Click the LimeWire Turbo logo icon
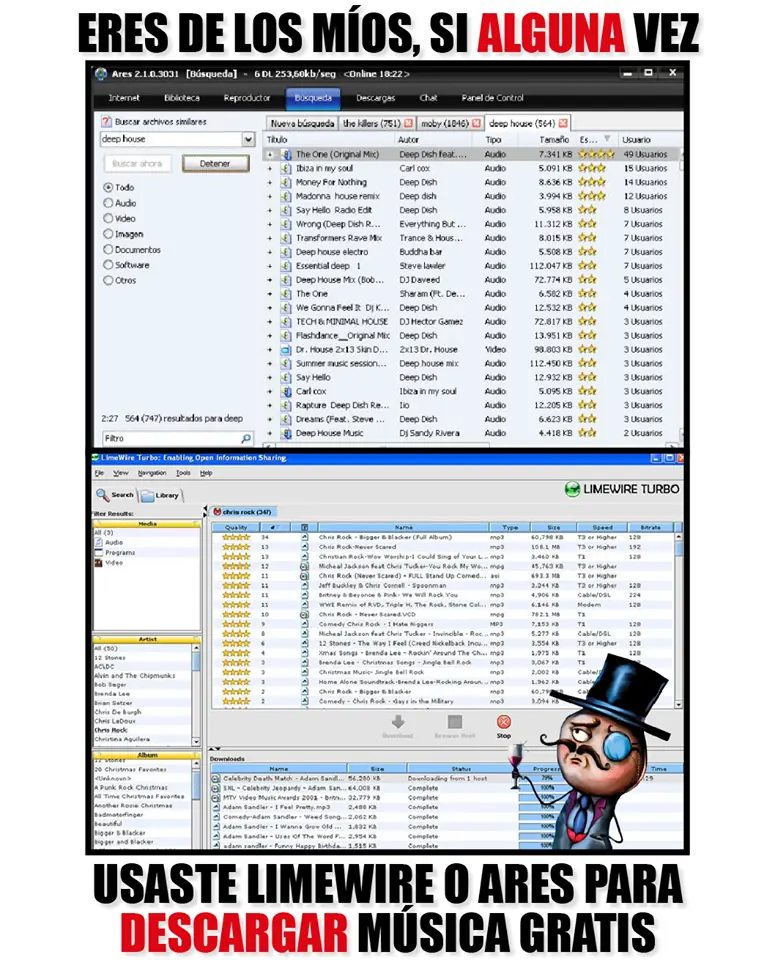The width and height of the screenshot is (775, 960). tap(572, 489)
